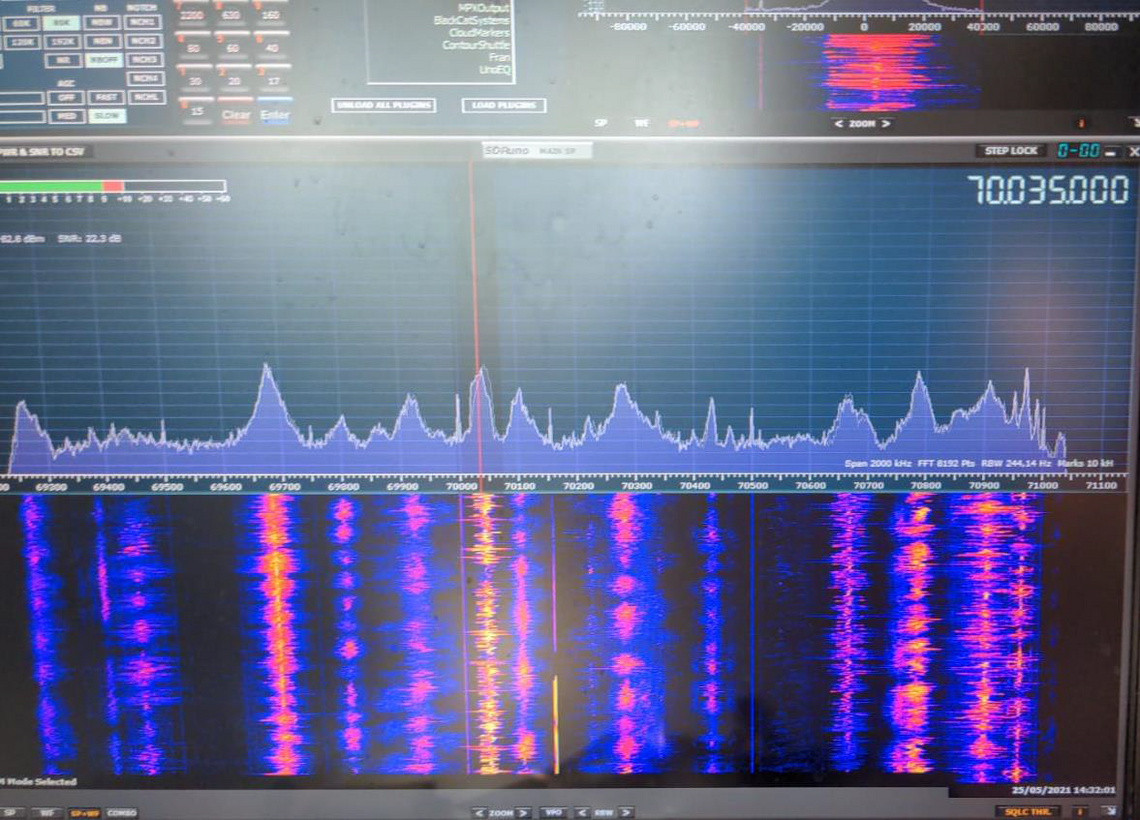1140x820 pixels.
Task: Switch filter to 120K
Action: click(x=21, y=42)
